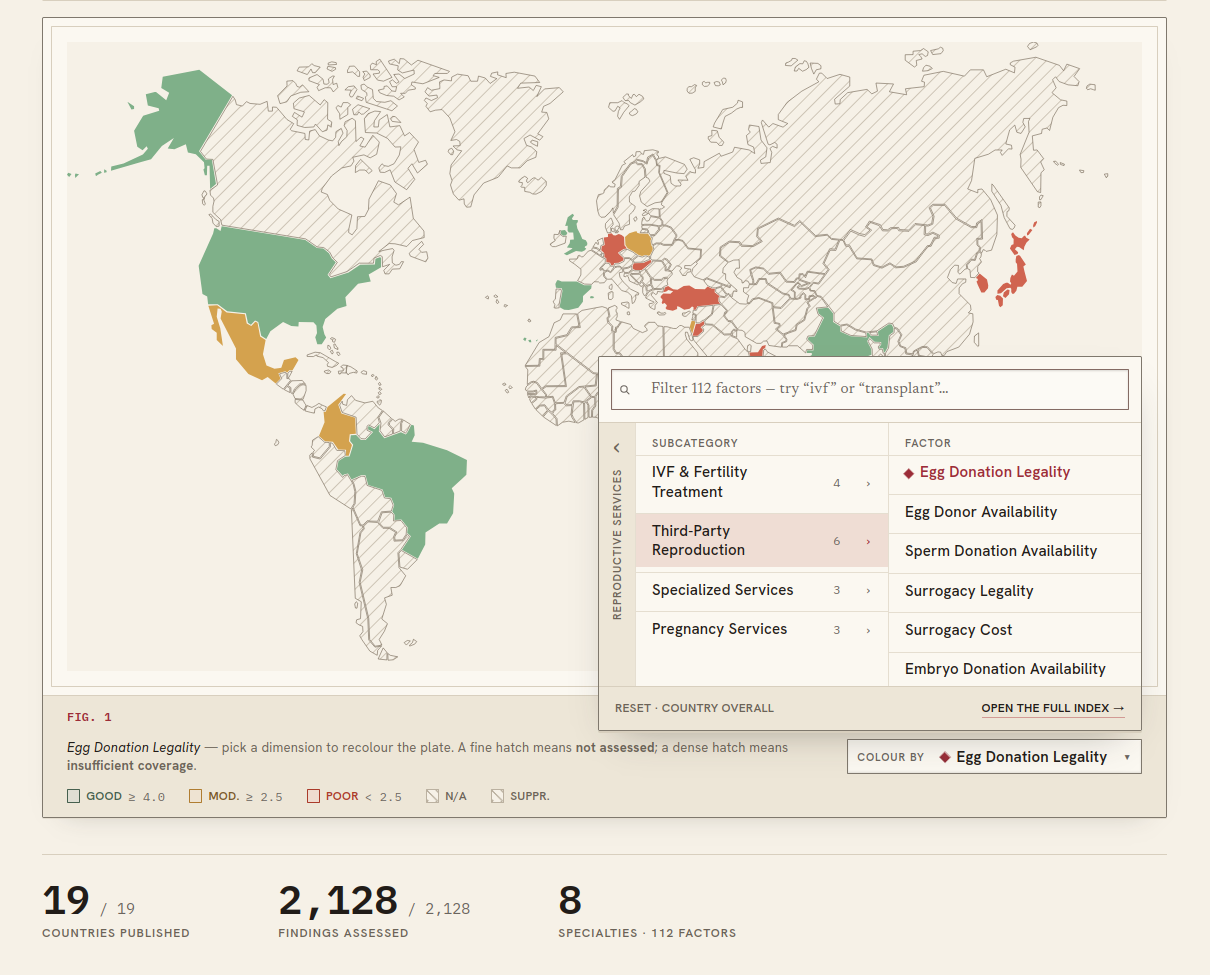
Task: Choose Embryo Donation Availability factor
Action: coord(1014,669)
